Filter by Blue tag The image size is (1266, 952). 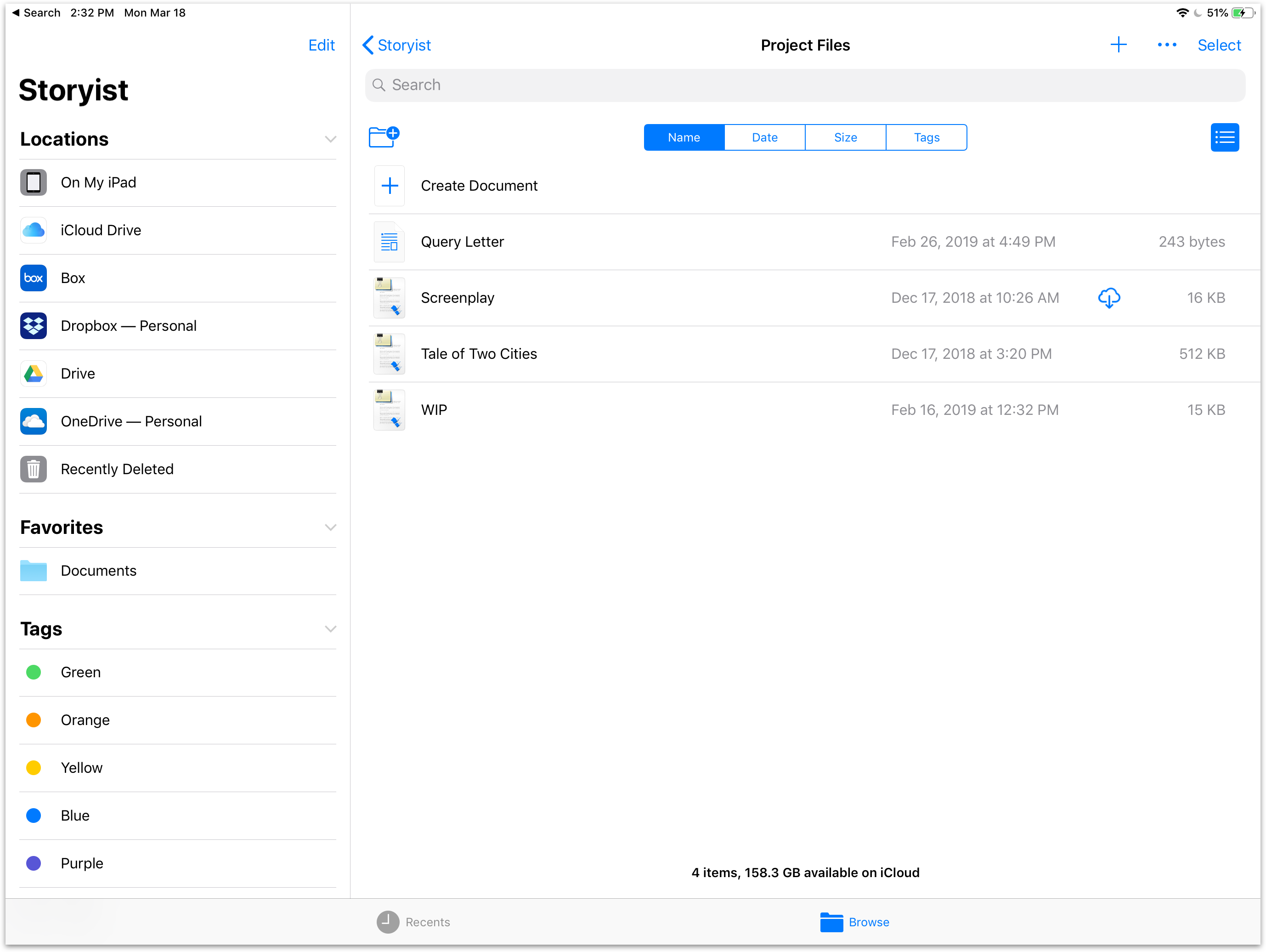pyautogui.click(x=178, y=816)
